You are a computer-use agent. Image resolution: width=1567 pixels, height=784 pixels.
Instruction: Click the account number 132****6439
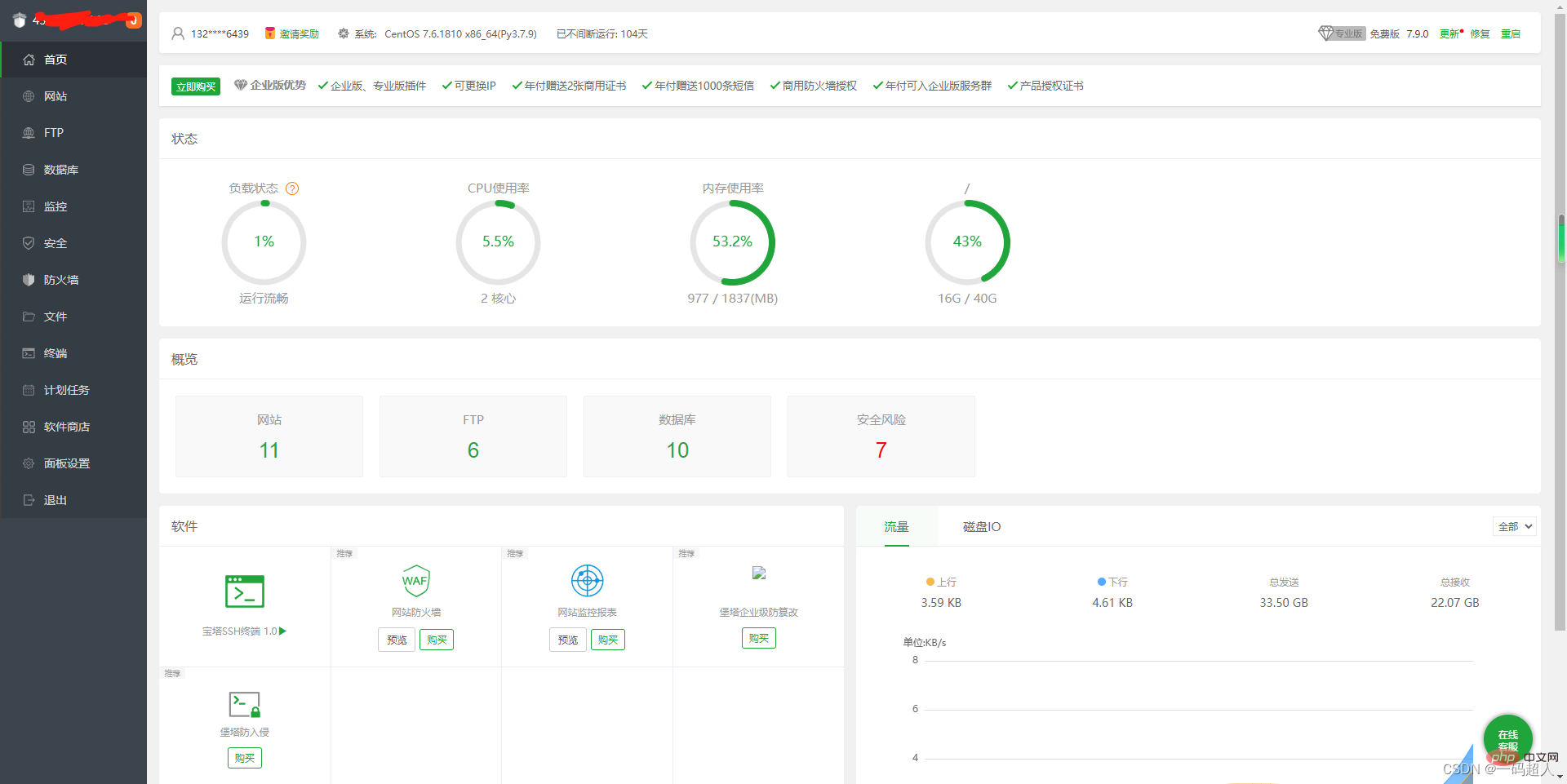point(220,33)
